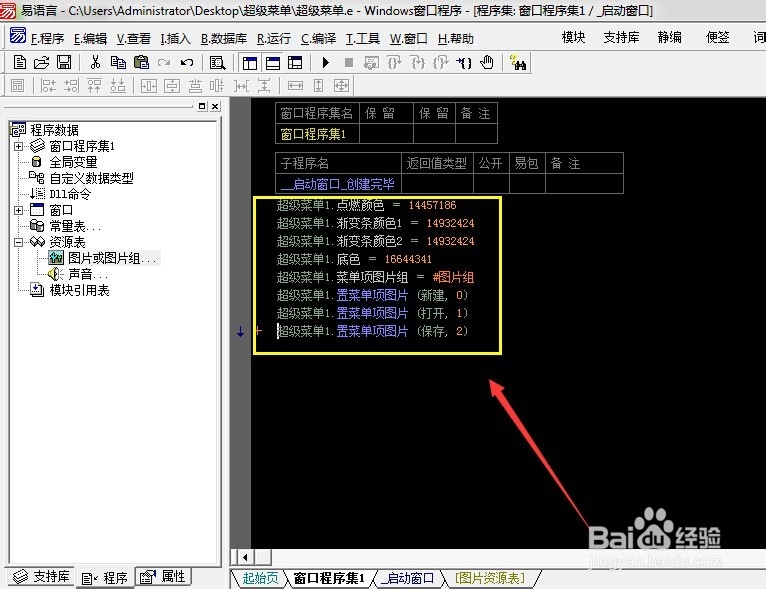Switch to the 属性 panel tab

tap(163, 577)
